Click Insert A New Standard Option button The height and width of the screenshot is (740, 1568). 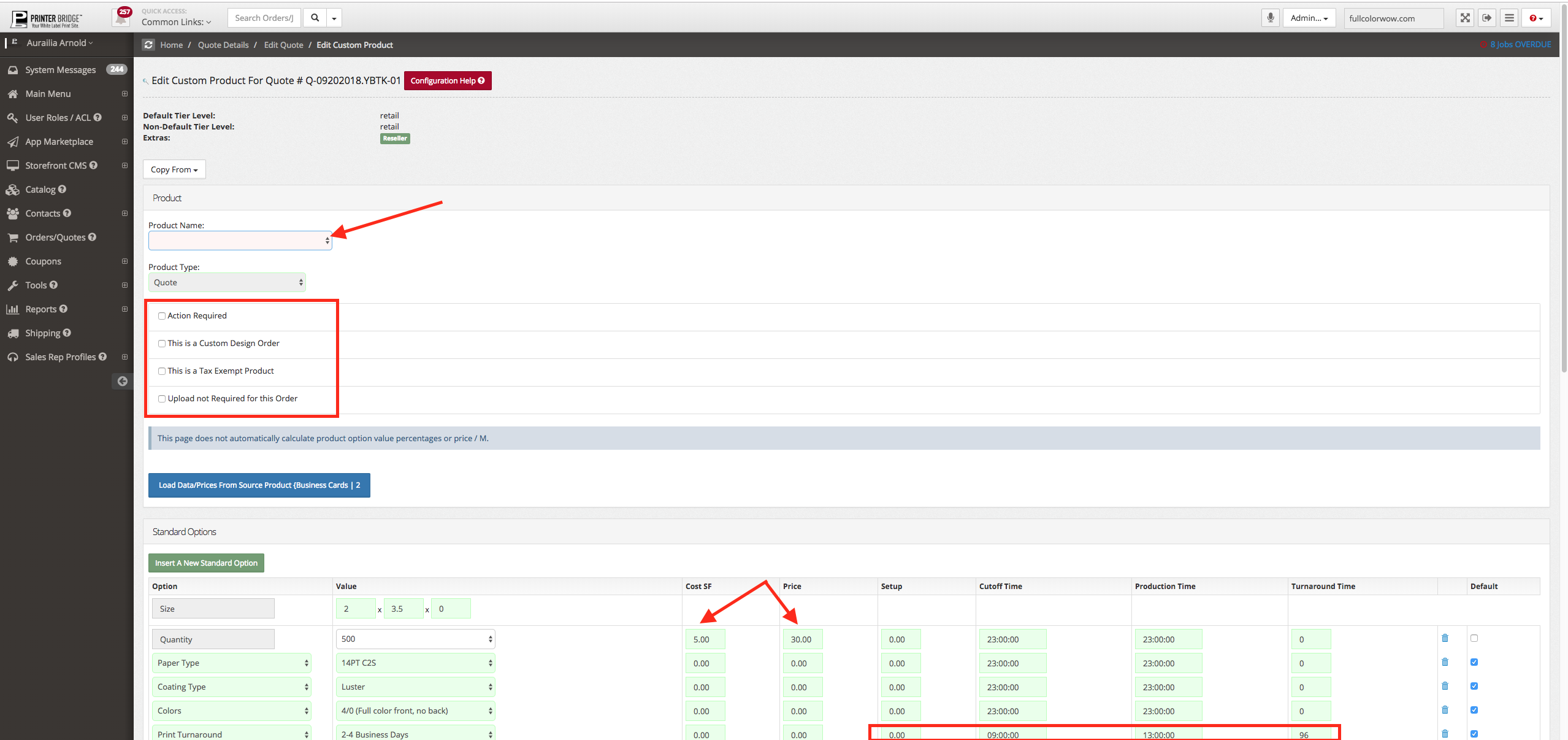(x=206, y=563)
